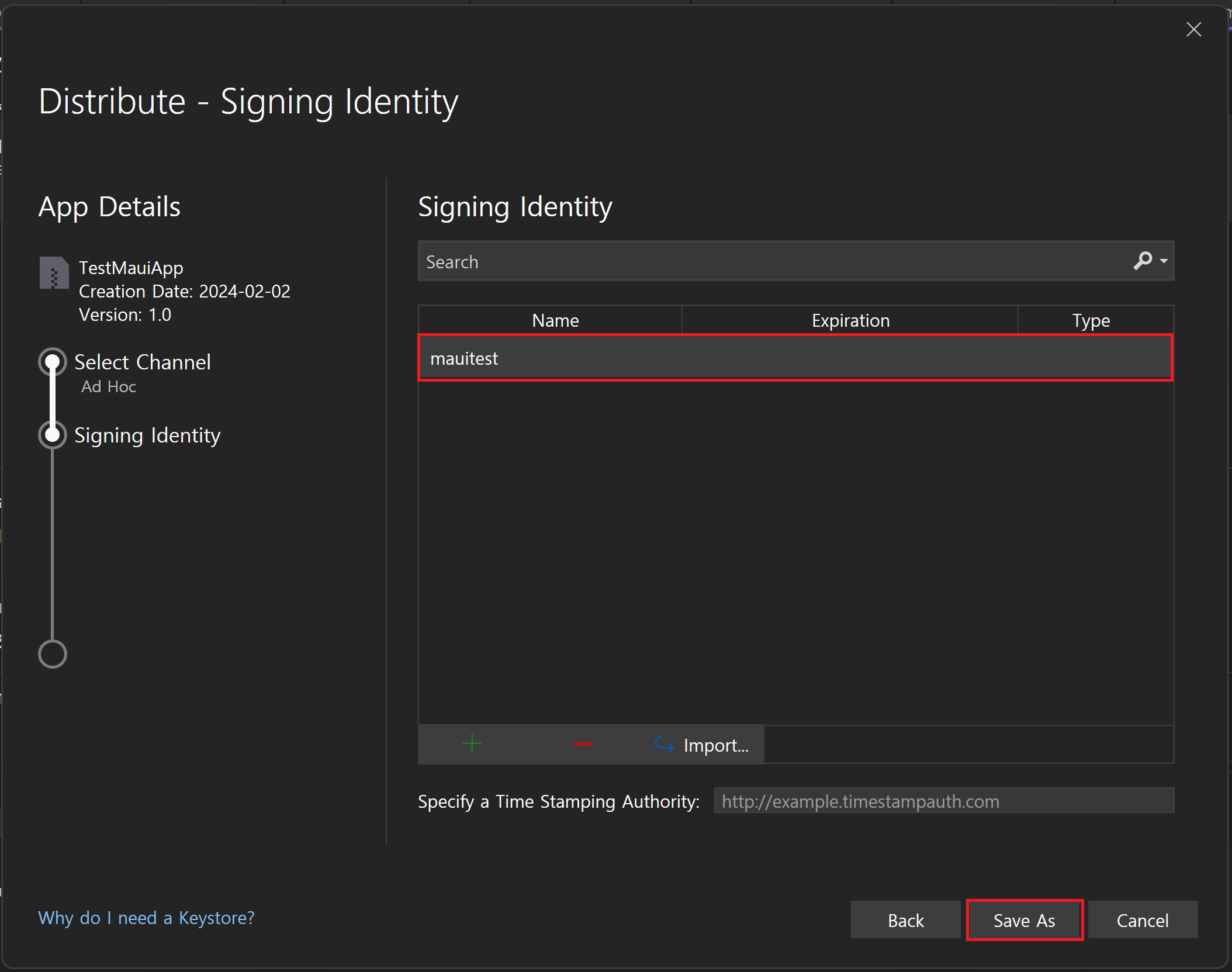Sort by the Name column header
1232x972 pixels.
[x=555, y=320]
